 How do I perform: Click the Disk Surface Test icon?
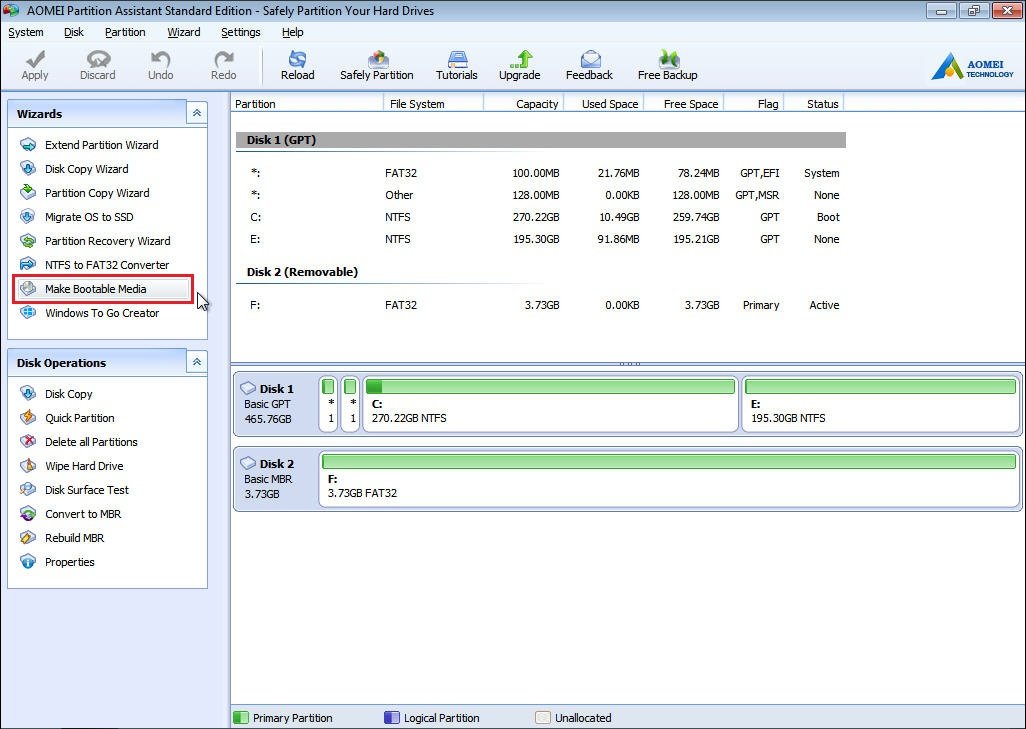click(x=28, y=489)
